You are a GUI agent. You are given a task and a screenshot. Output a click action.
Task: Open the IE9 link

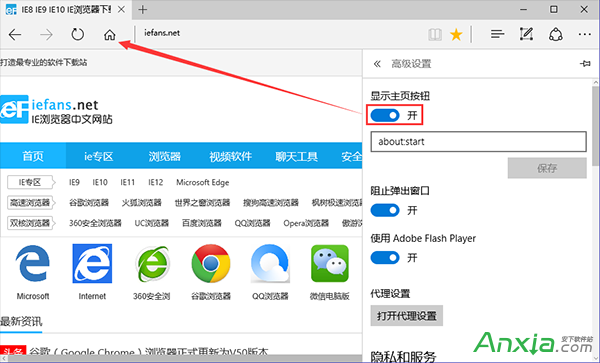point(74,182)
